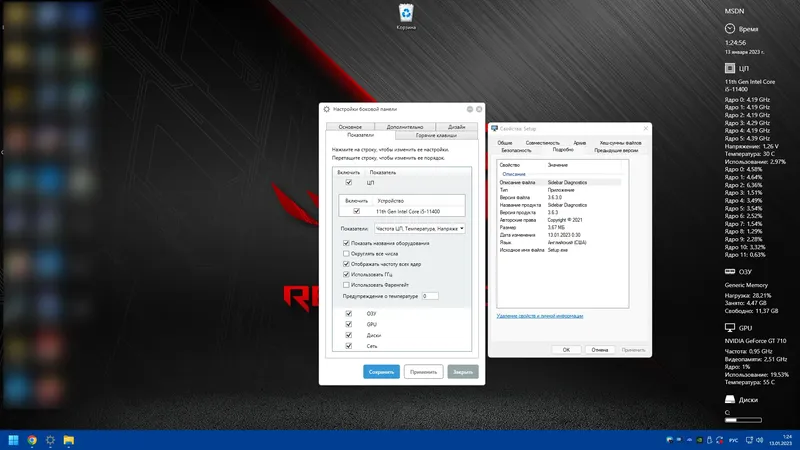800x450 pixels.
Task: Select the Показатели tab
Action: 360,135
